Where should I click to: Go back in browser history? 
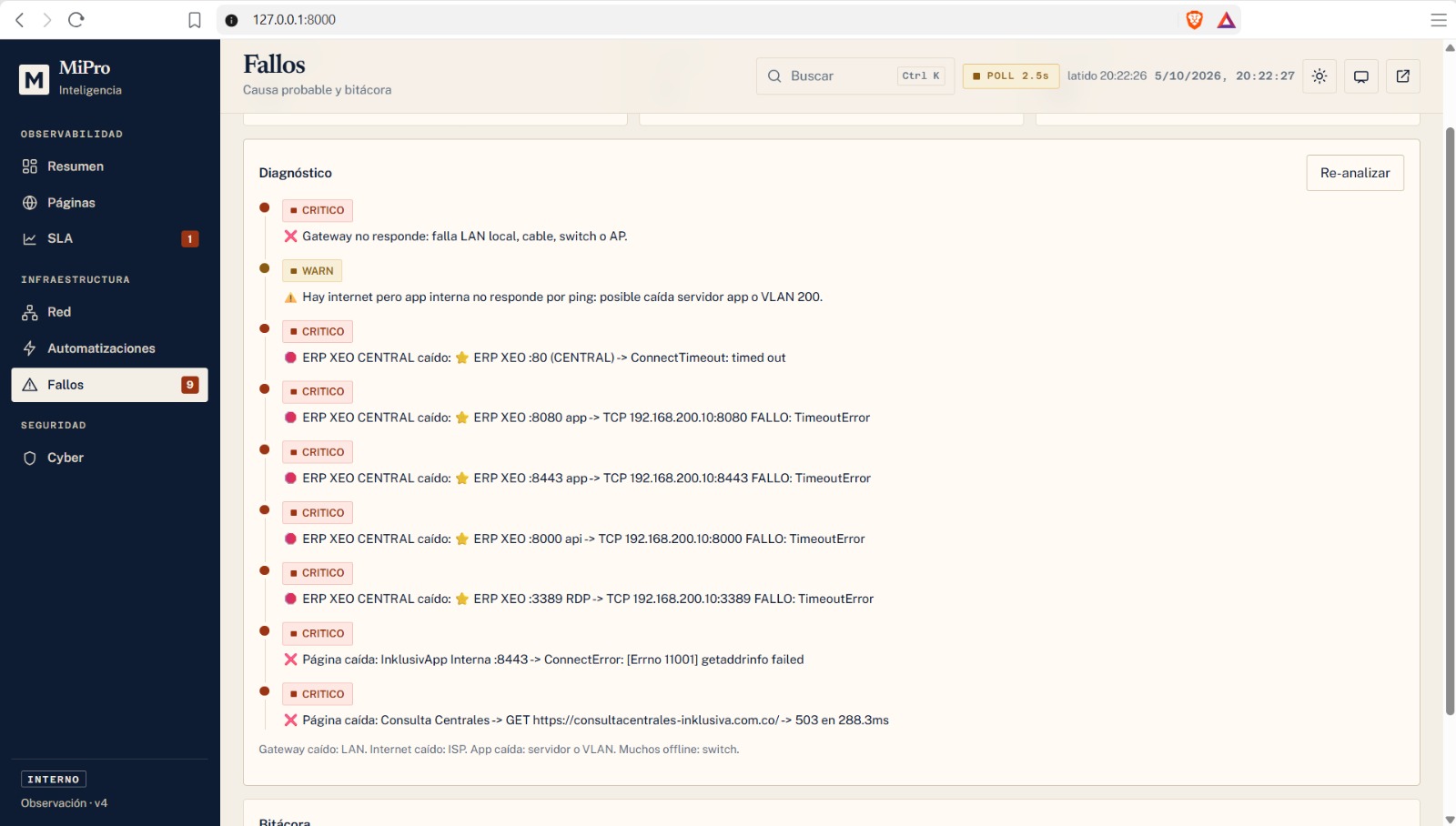click(x=20, y=20)
